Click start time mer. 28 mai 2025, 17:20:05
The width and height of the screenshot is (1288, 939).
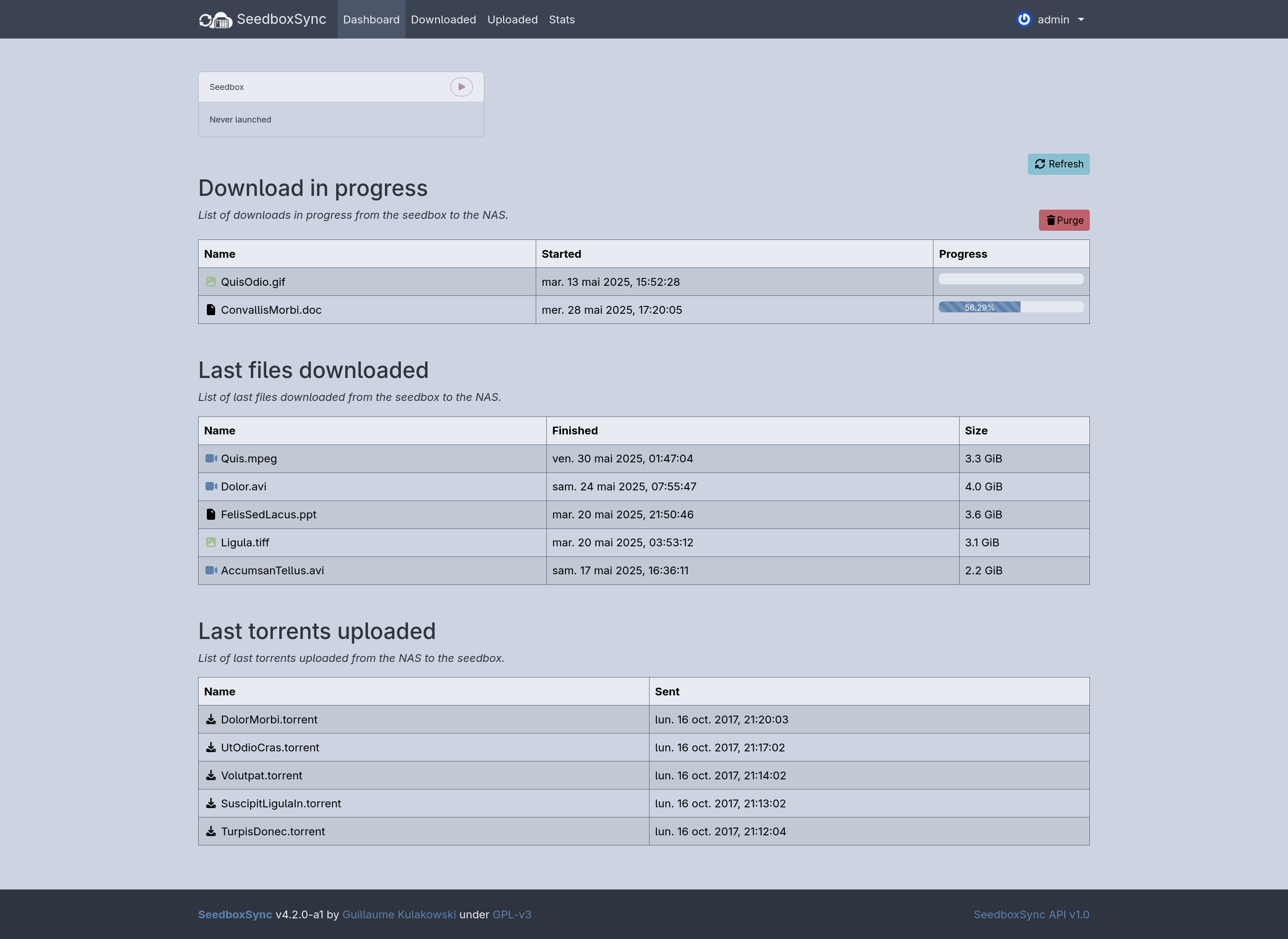[611, 310]
